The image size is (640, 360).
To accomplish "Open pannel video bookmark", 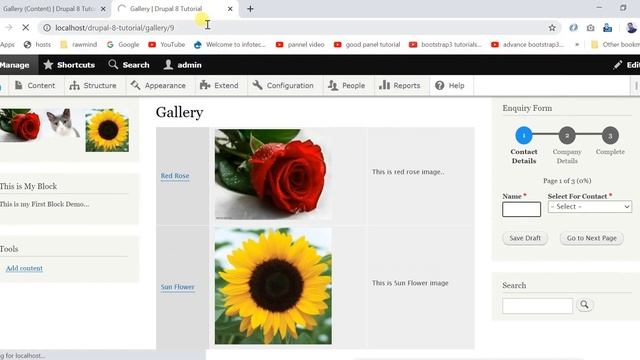I will [x=300, y=44].
